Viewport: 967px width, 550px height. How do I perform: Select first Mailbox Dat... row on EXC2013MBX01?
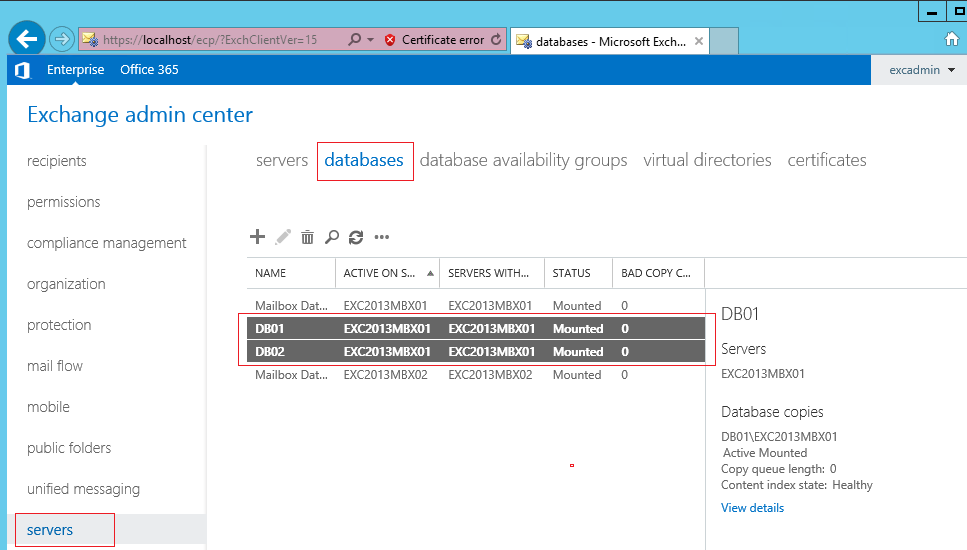(475, 306)
